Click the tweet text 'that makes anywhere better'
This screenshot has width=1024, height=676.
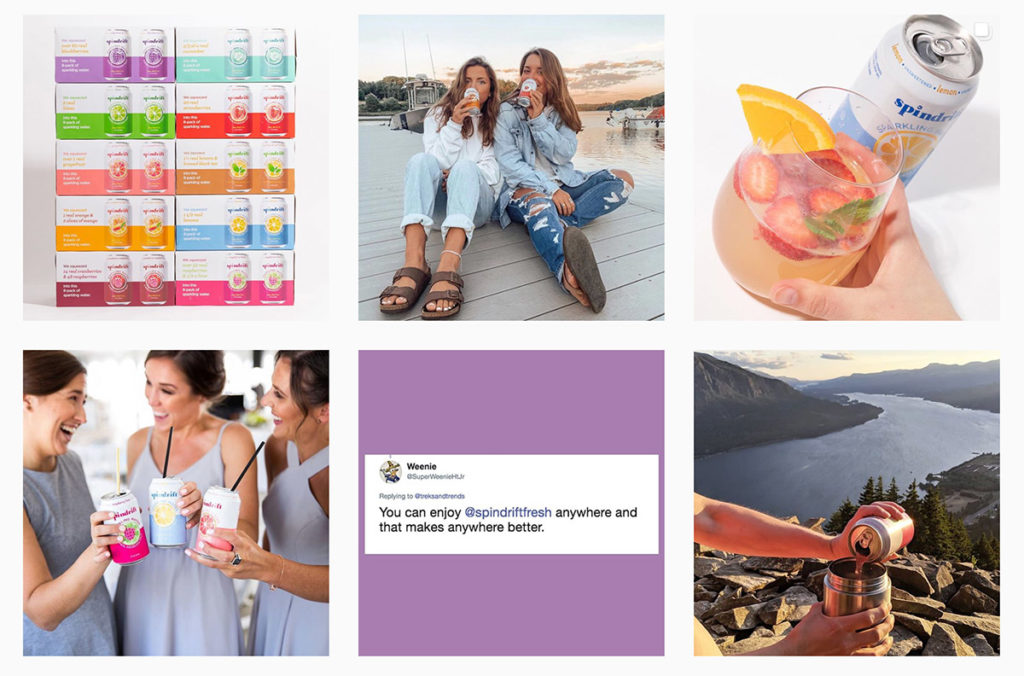(x=461, y=527)
